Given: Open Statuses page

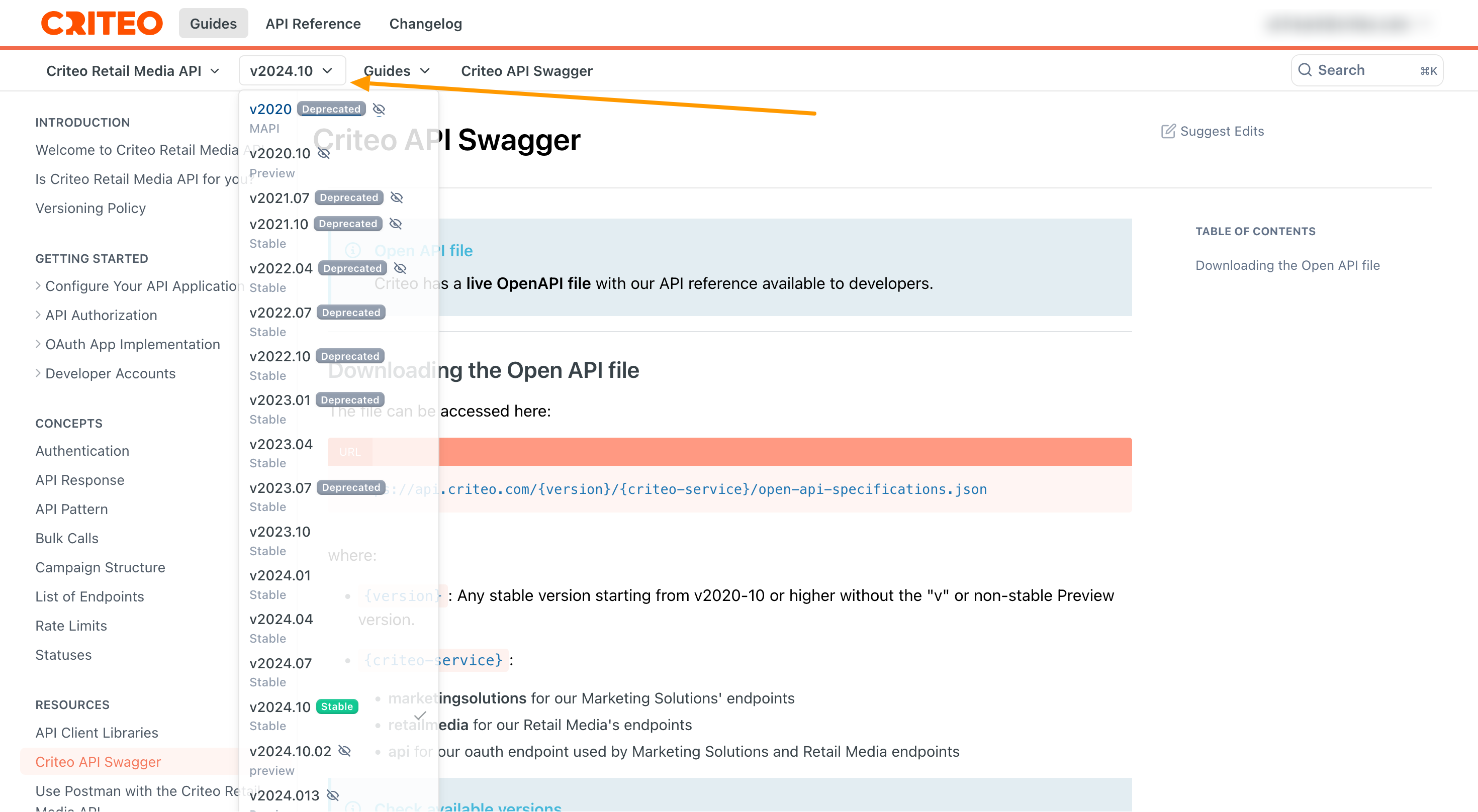Looking at the screenshot, I should (64, 655).
